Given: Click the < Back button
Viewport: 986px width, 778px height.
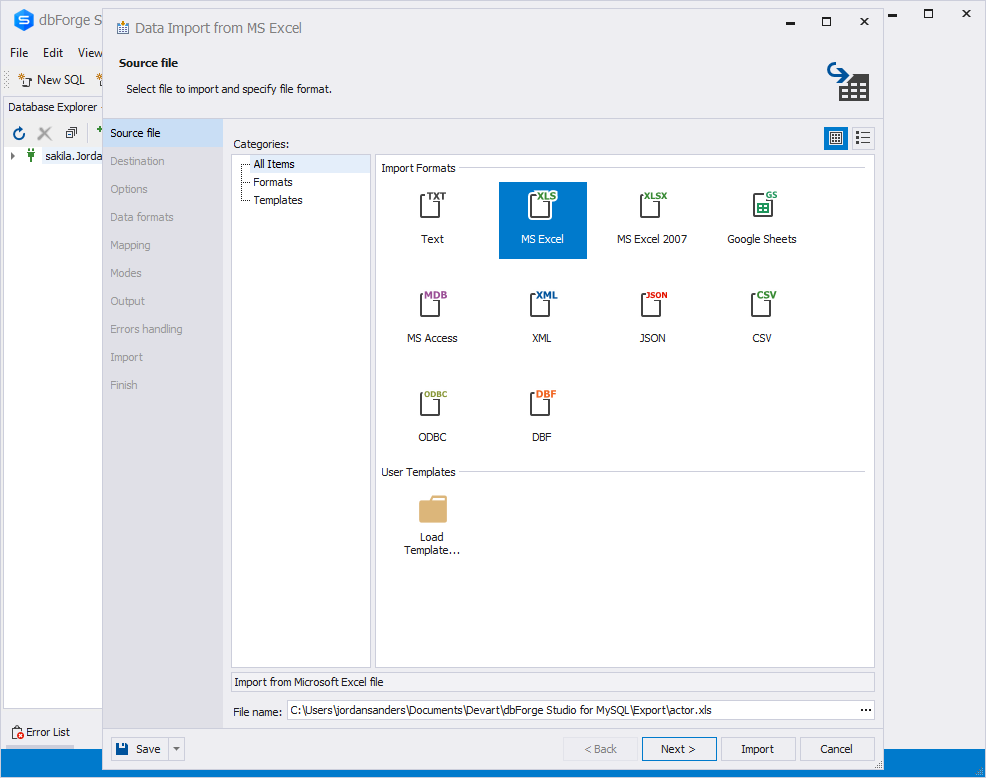Looking at the screenshot, I should click(x=601, y=749).
